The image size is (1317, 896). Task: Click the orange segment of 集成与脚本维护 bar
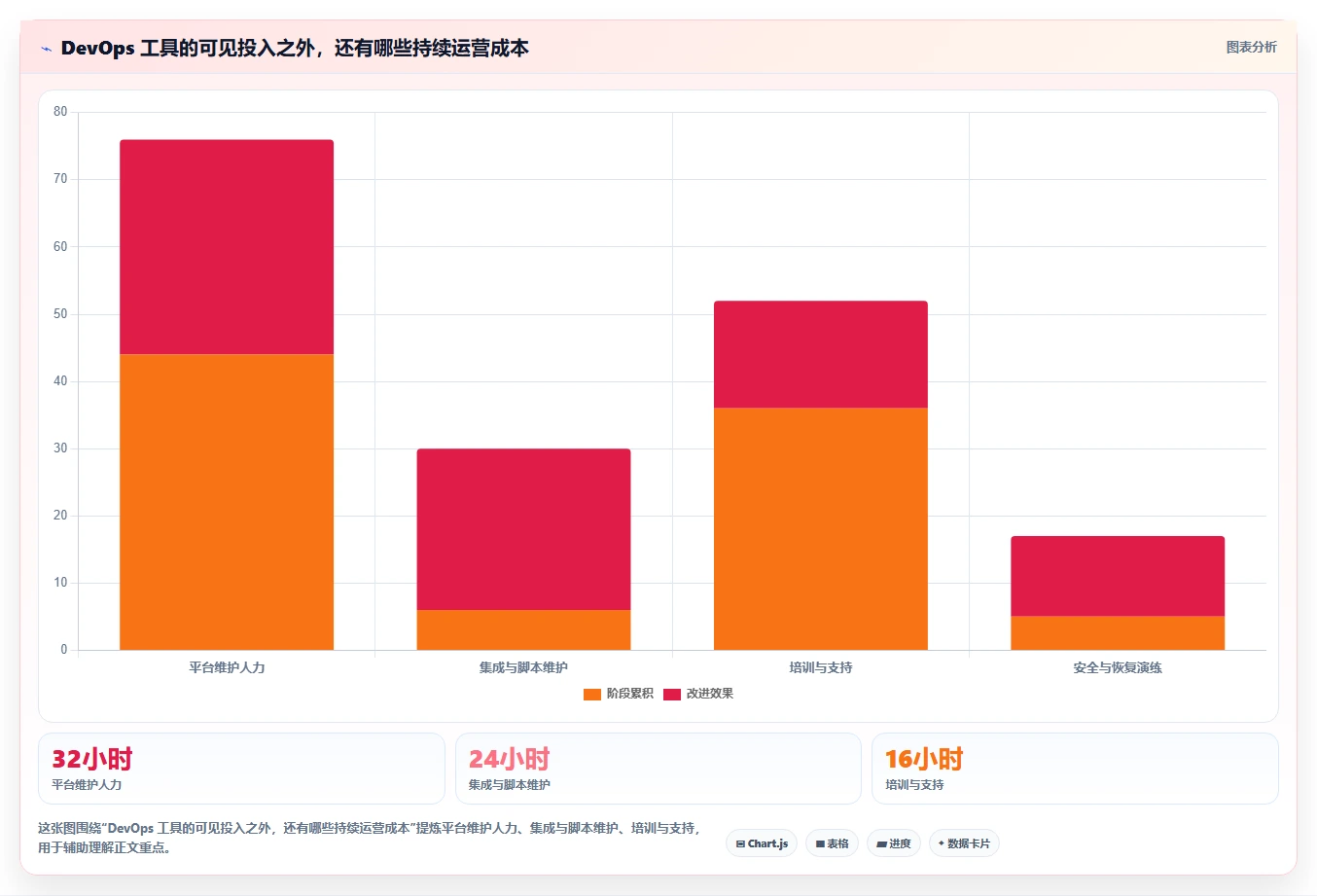pos(523,629)
